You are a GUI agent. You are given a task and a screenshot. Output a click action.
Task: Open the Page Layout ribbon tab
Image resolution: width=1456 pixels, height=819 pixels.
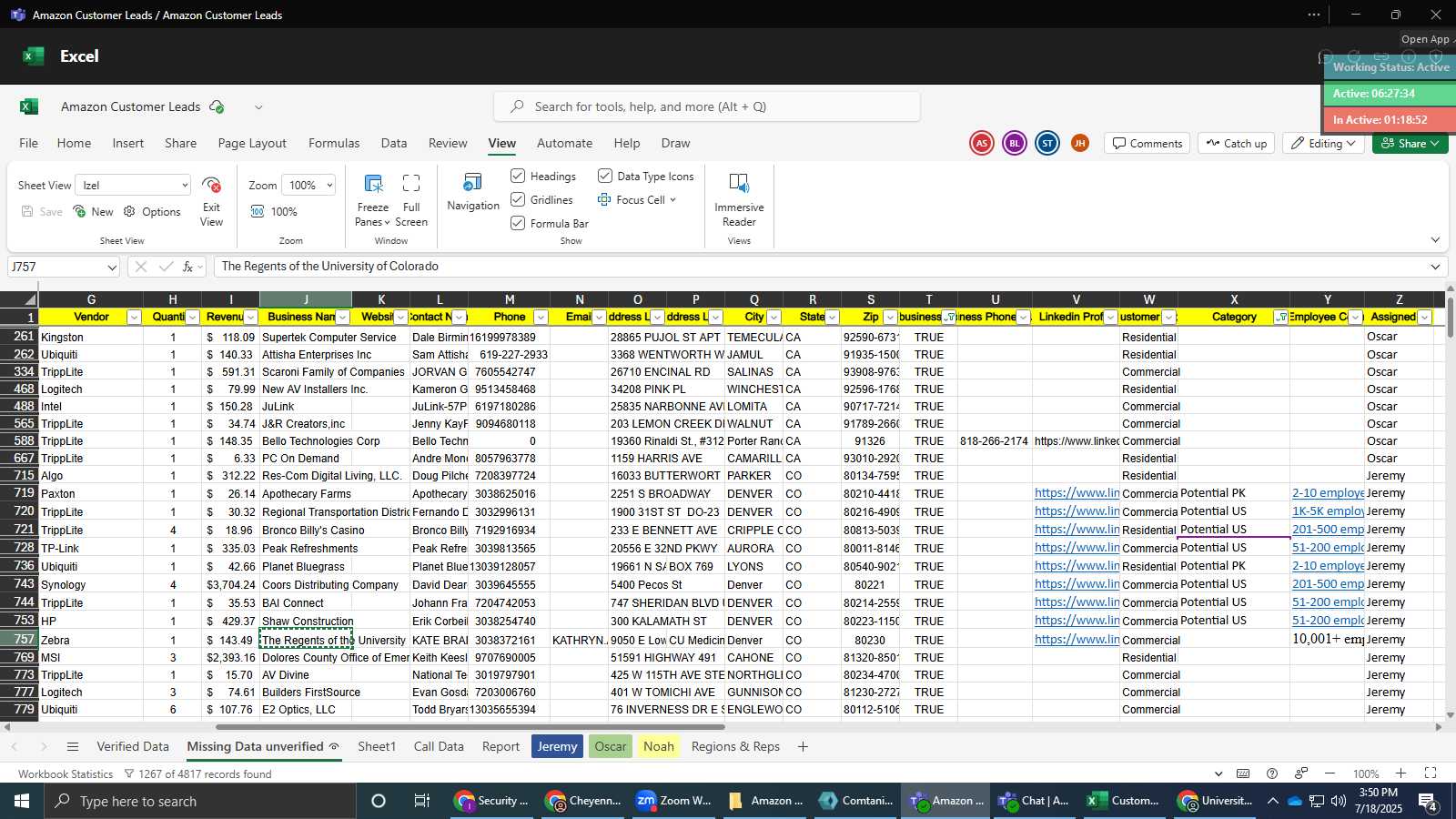point(252,143)
